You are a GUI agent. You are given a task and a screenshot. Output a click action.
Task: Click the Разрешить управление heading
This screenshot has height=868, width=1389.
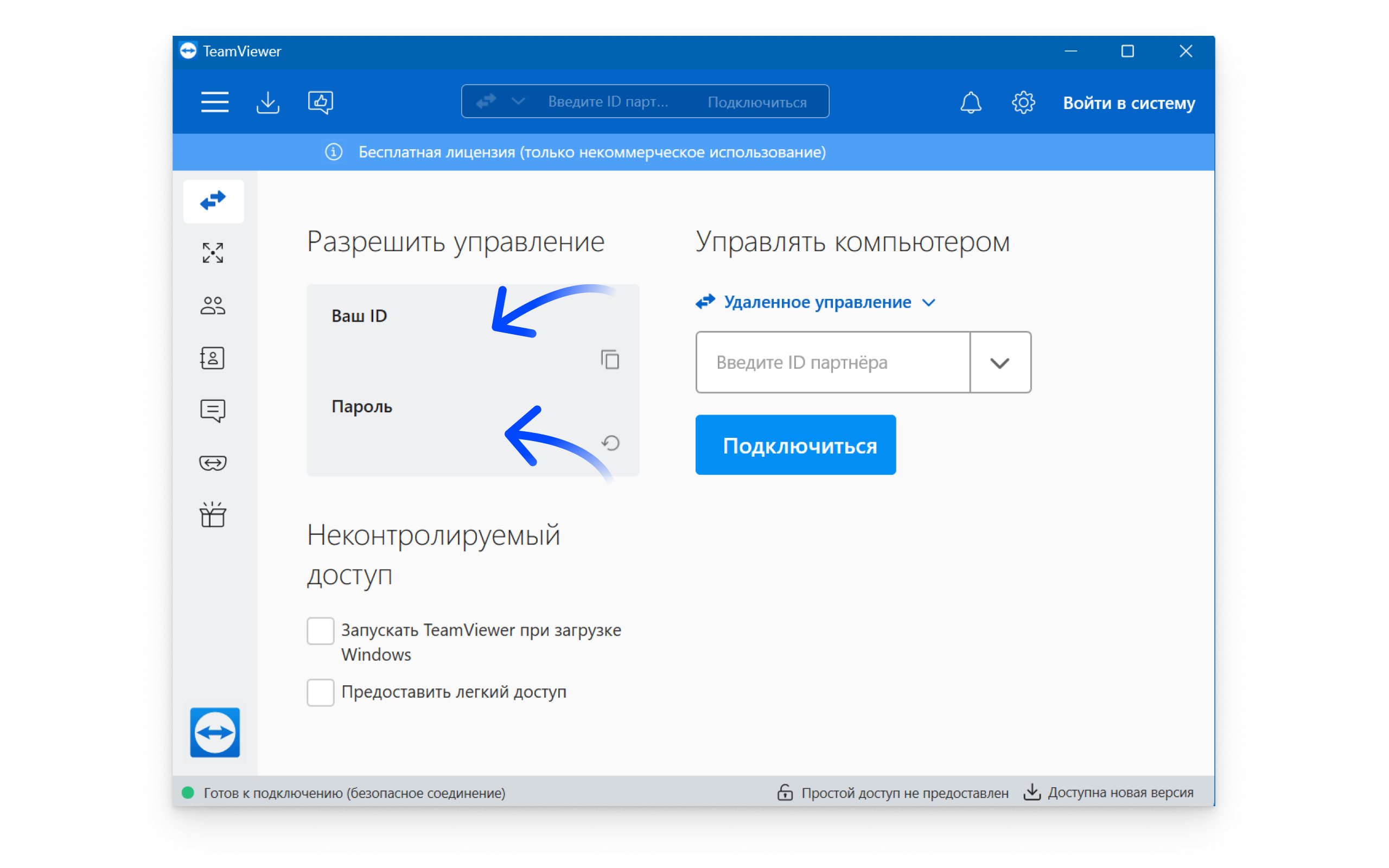coord(456,242)
